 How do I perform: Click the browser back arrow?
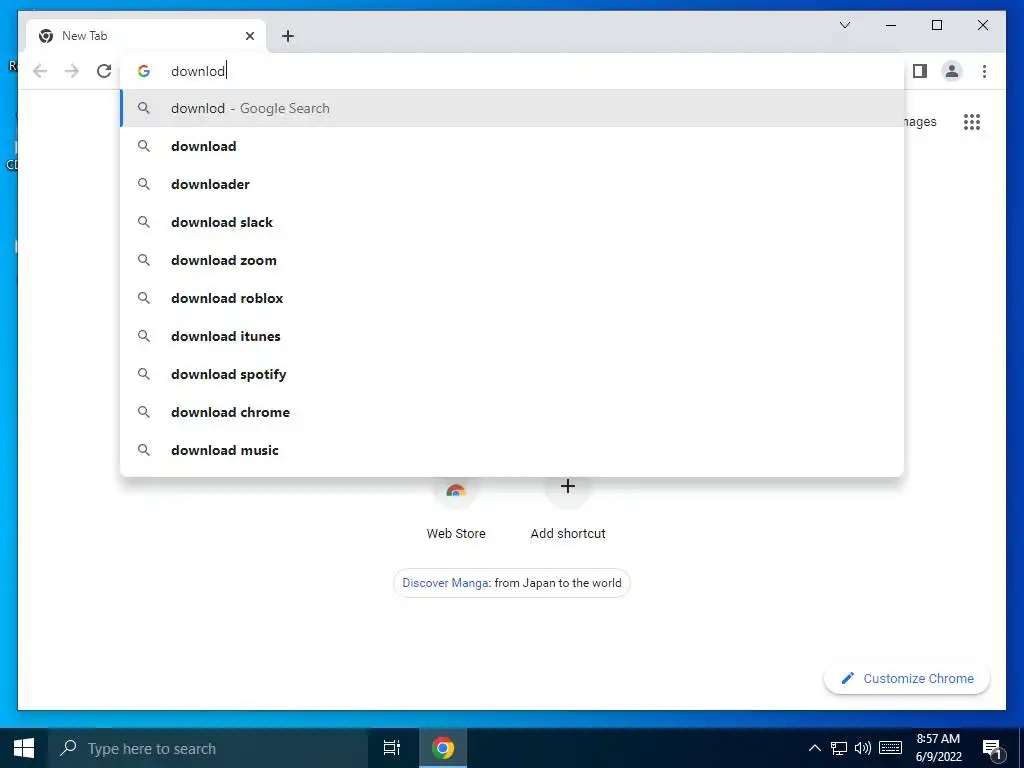[40, 71]
